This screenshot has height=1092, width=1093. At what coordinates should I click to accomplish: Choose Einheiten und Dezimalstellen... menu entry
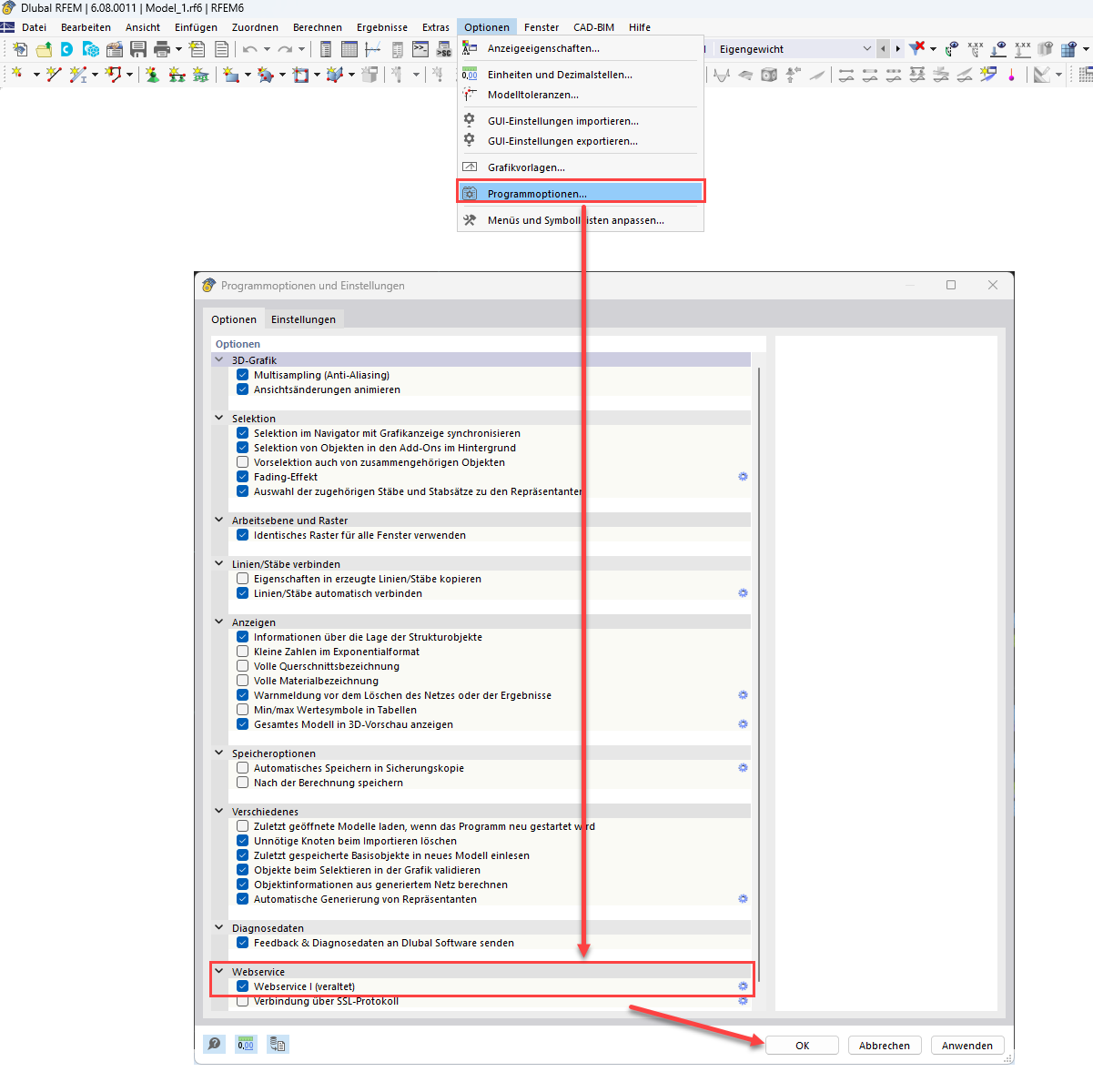pos(581,75)
